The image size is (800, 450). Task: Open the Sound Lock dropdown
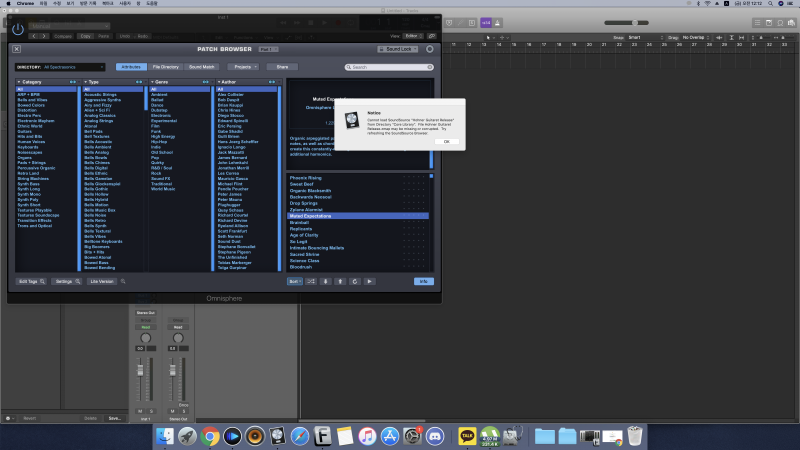[x=398, y=49]
